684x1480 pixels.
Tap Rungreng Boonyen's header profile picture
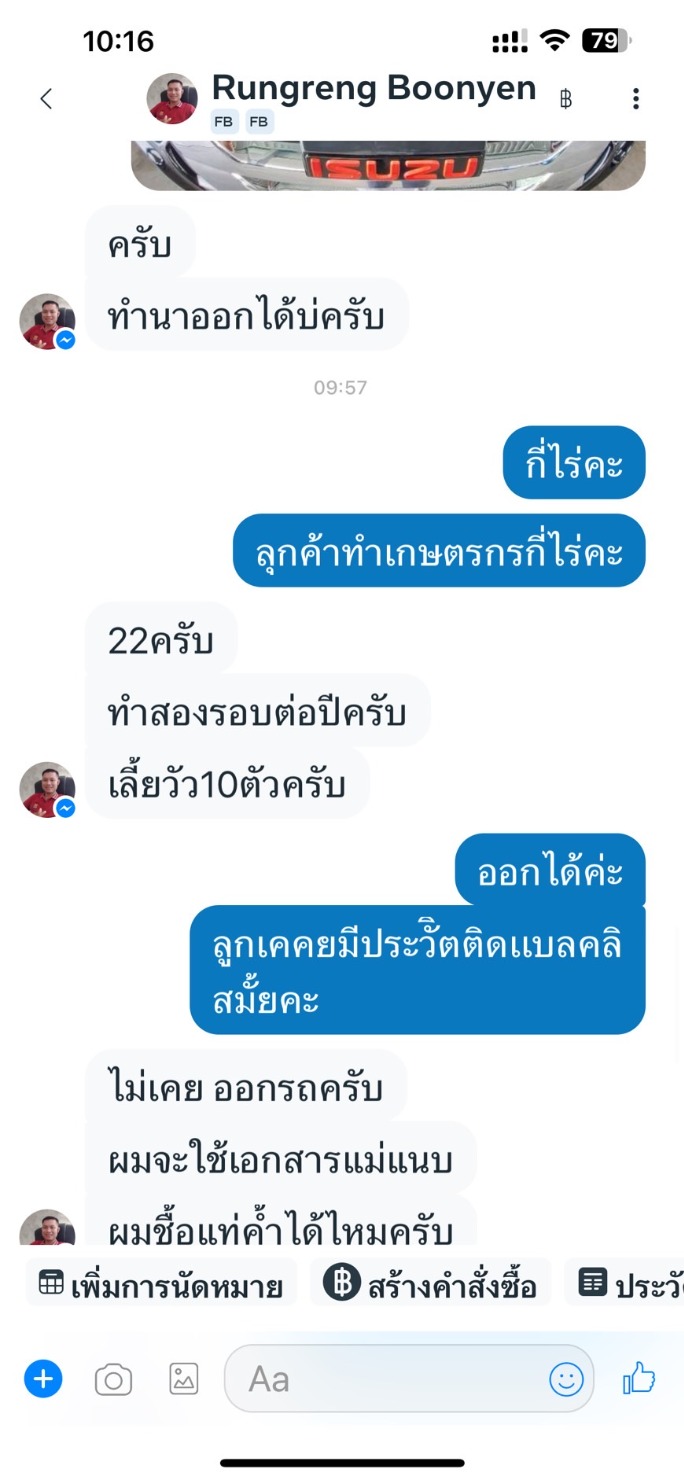click(172, 98)
